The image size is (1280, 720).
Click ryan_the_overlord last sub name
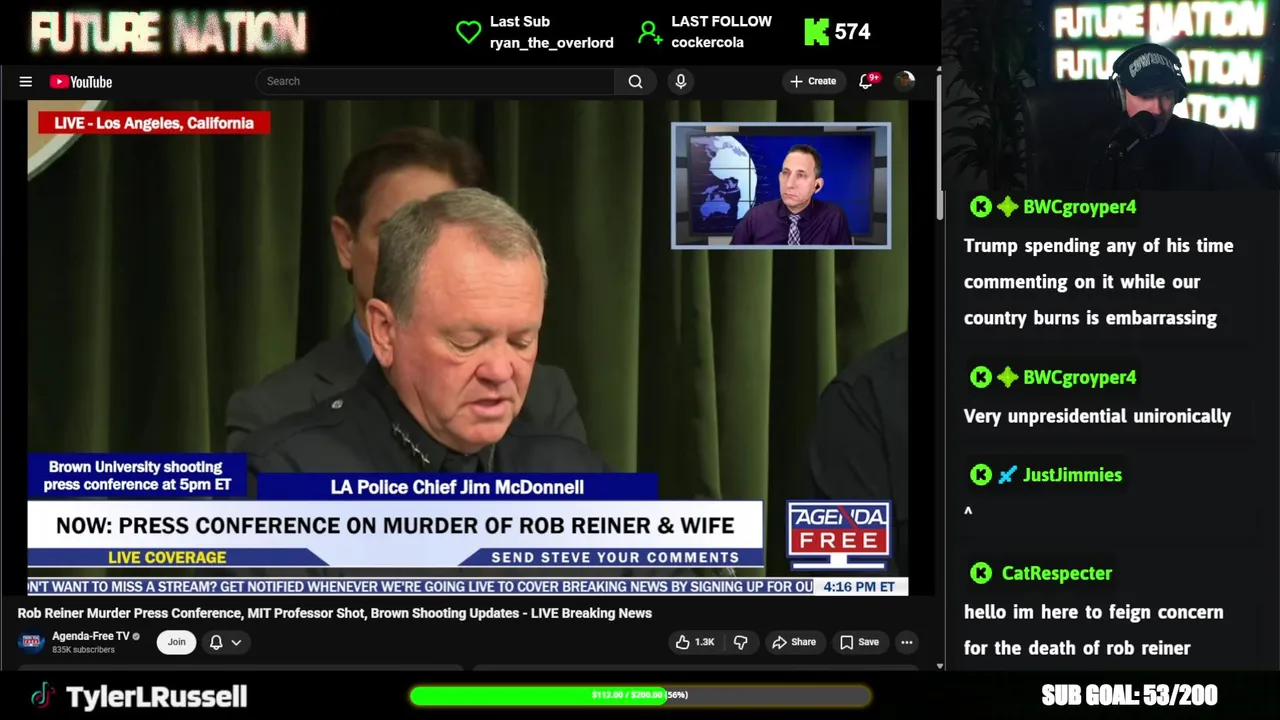(551, 43)
